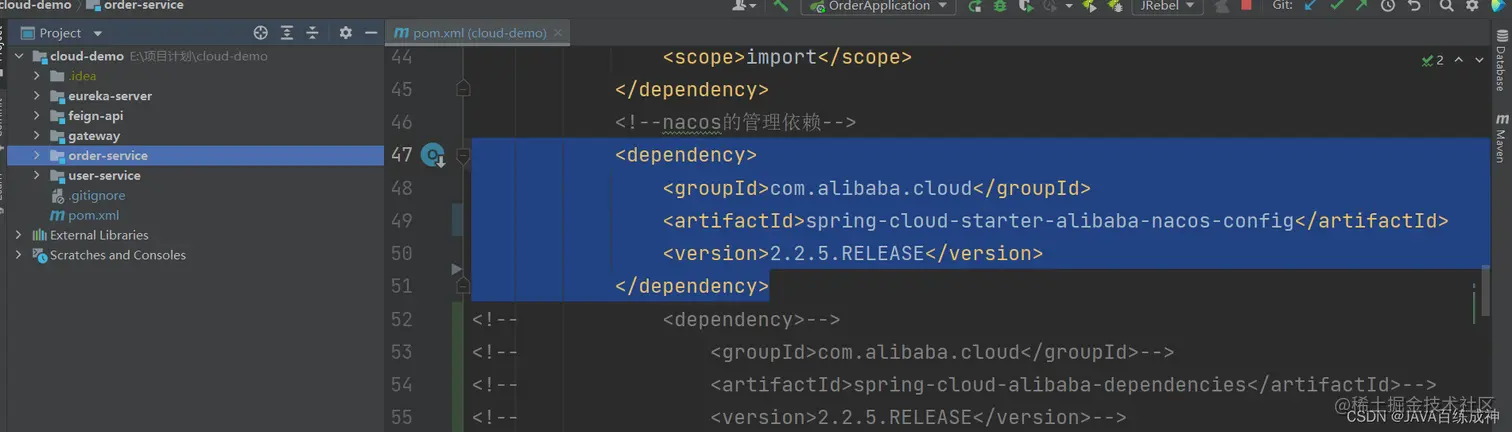
Task: Open Project panel gear options
Action: coord(346,33)
